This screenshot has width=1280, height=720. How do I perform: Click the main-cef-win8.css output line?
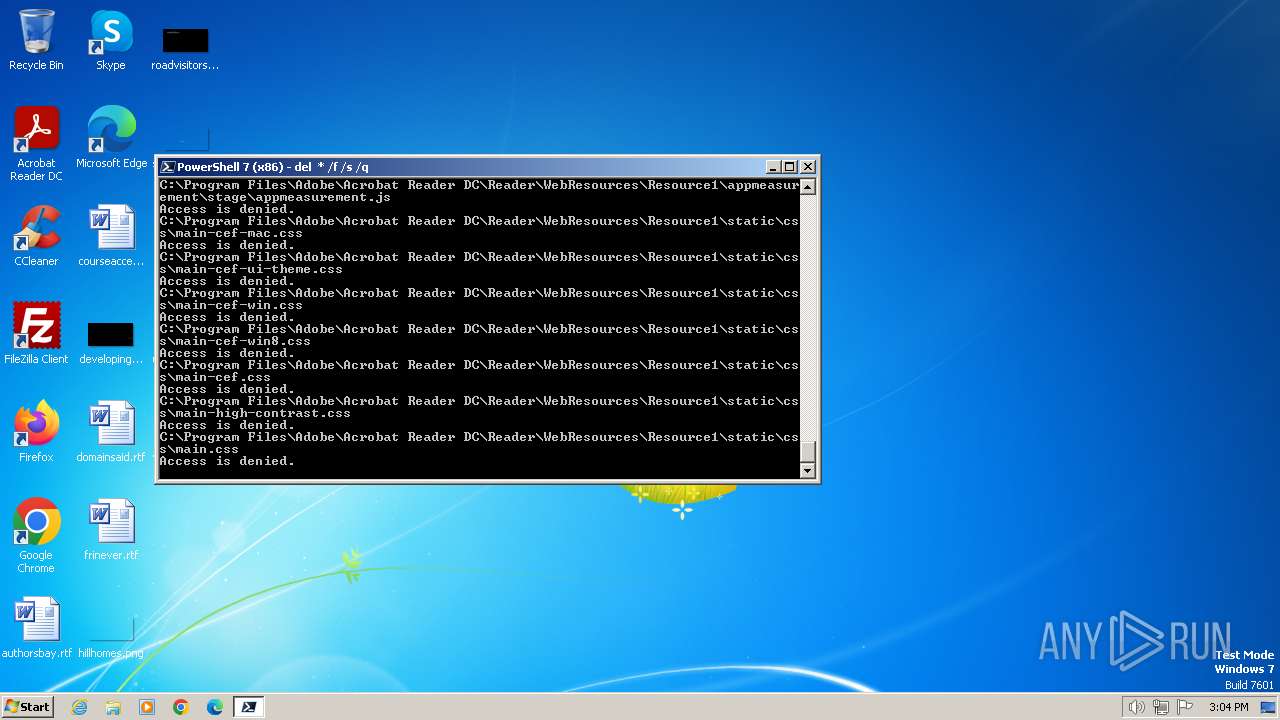[479, 335]
